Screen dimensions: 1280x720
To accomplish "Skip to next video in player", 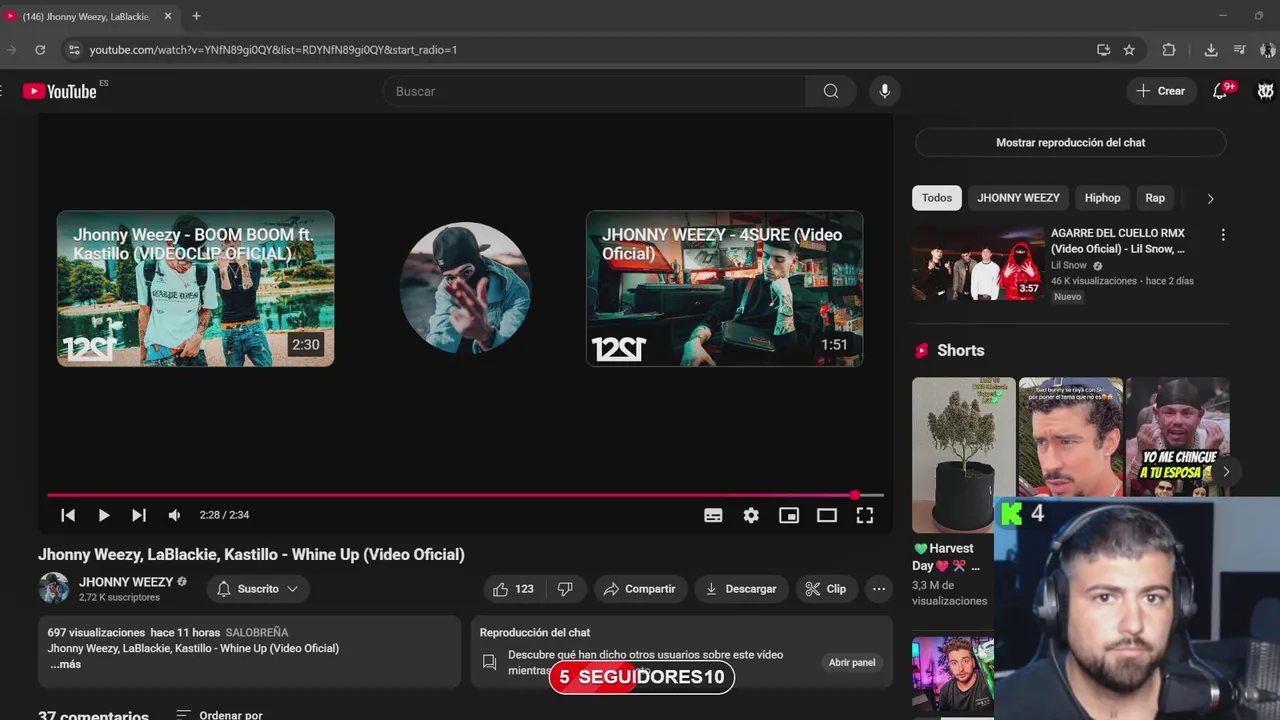I will [x=139, y=515].
